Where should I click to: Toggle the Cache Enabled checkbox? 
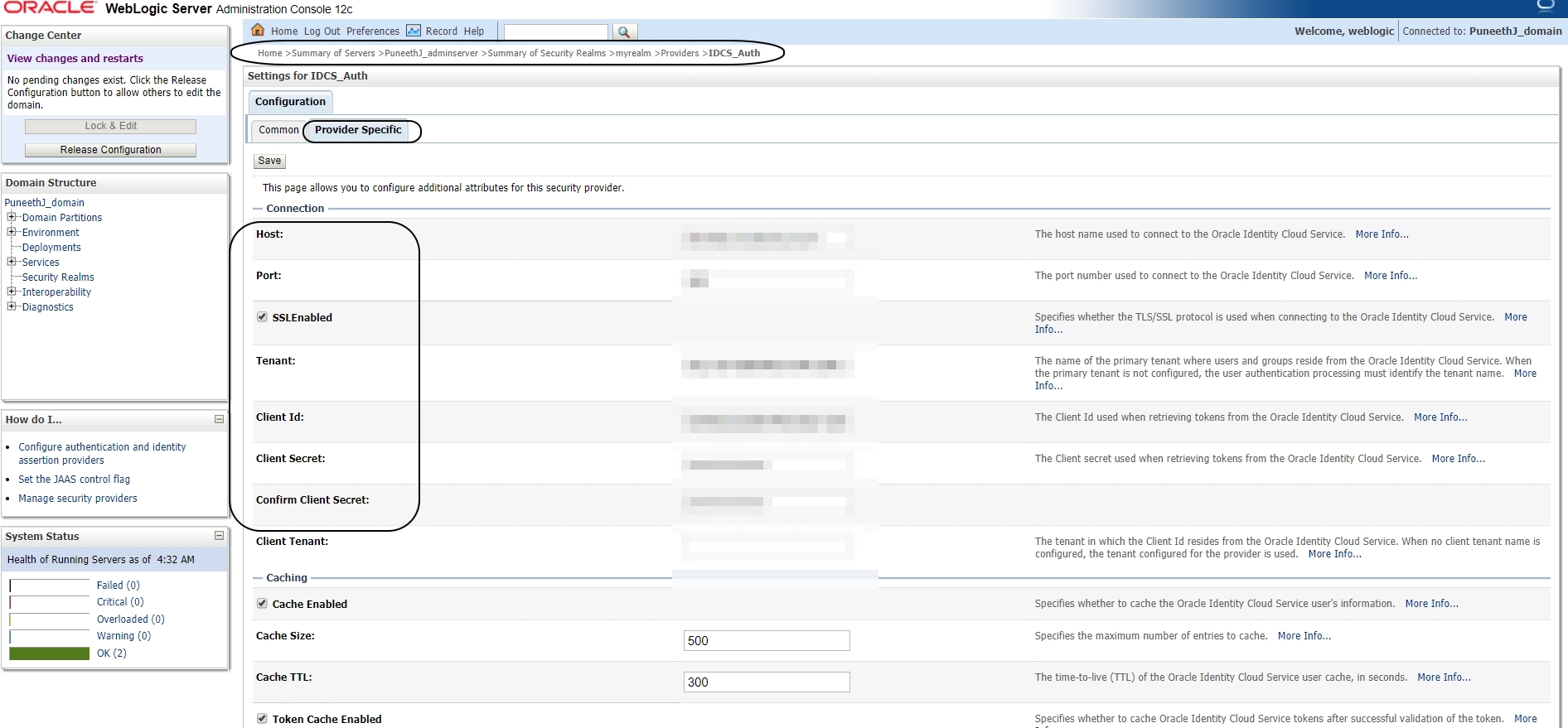[262, 604]
